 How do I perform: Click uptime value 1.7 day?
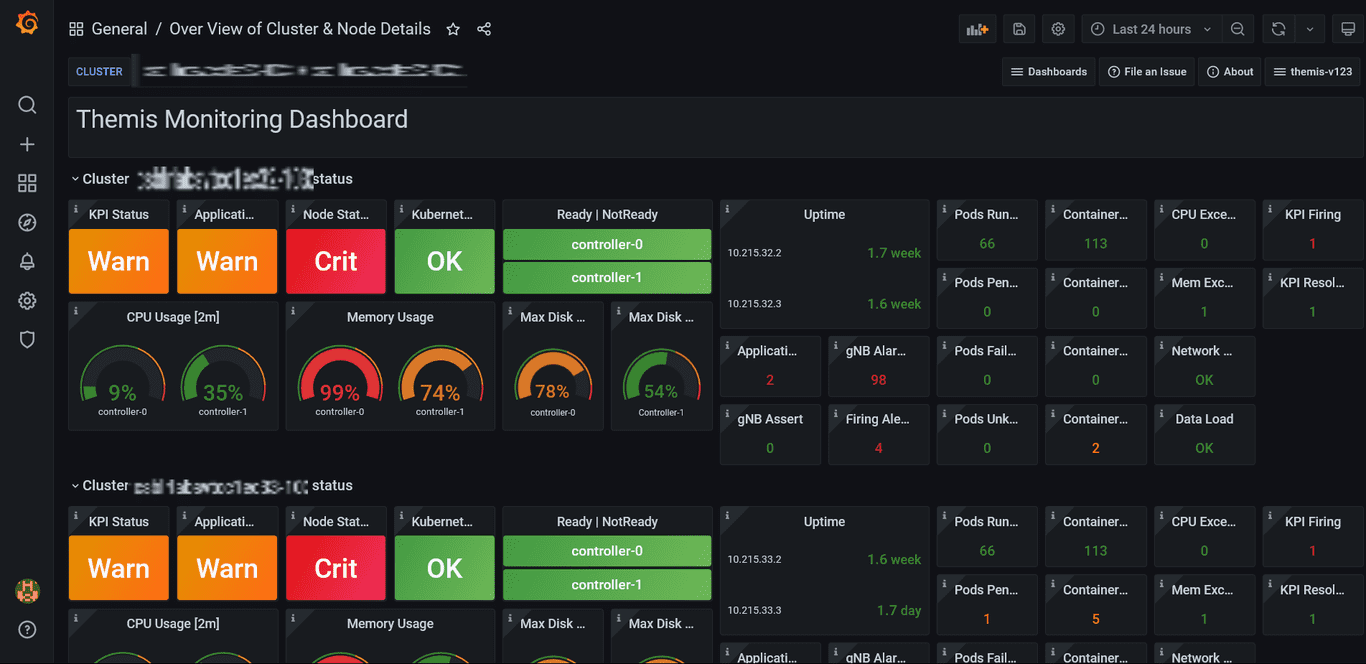click(x=898, y=611)
